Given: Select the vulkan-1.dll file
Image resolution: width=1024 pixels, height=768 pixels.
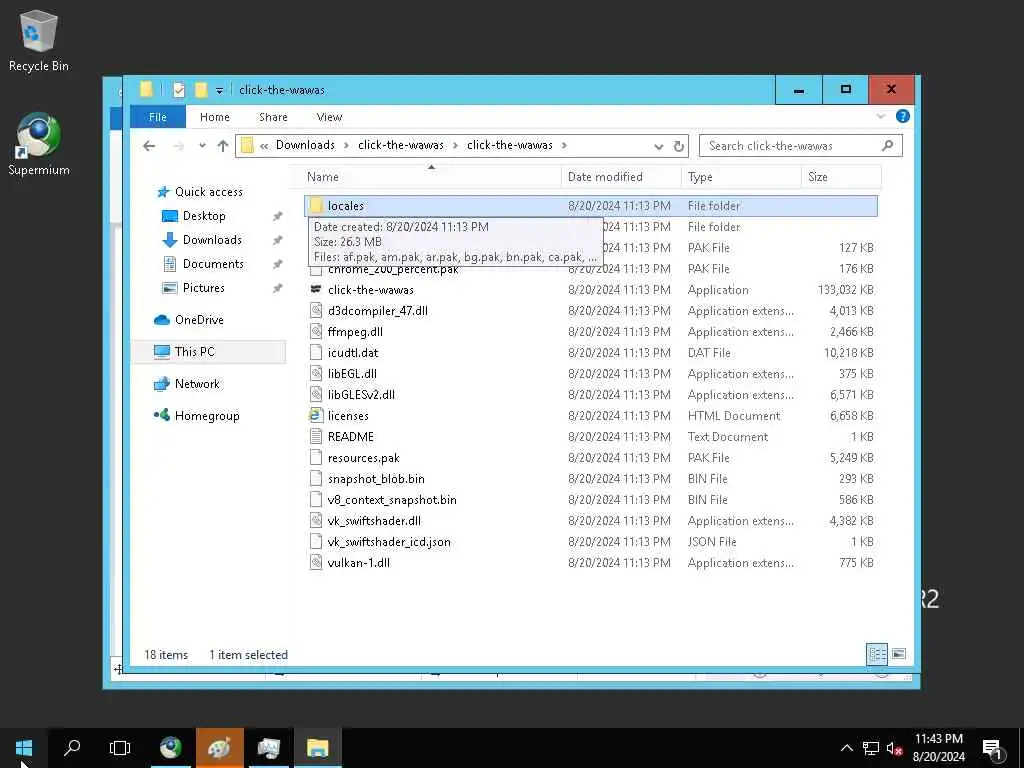Looking at the screenshot, I should coord(359,562).
